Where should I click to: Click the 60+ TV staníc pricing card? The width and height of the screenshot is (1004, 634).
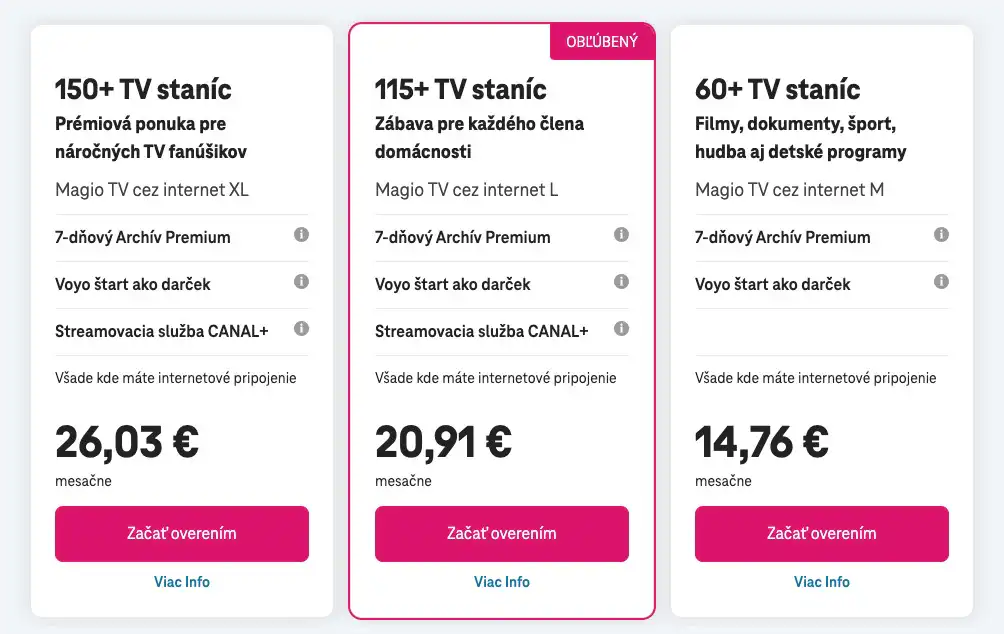pyautogui.click(x=821, y=320)
